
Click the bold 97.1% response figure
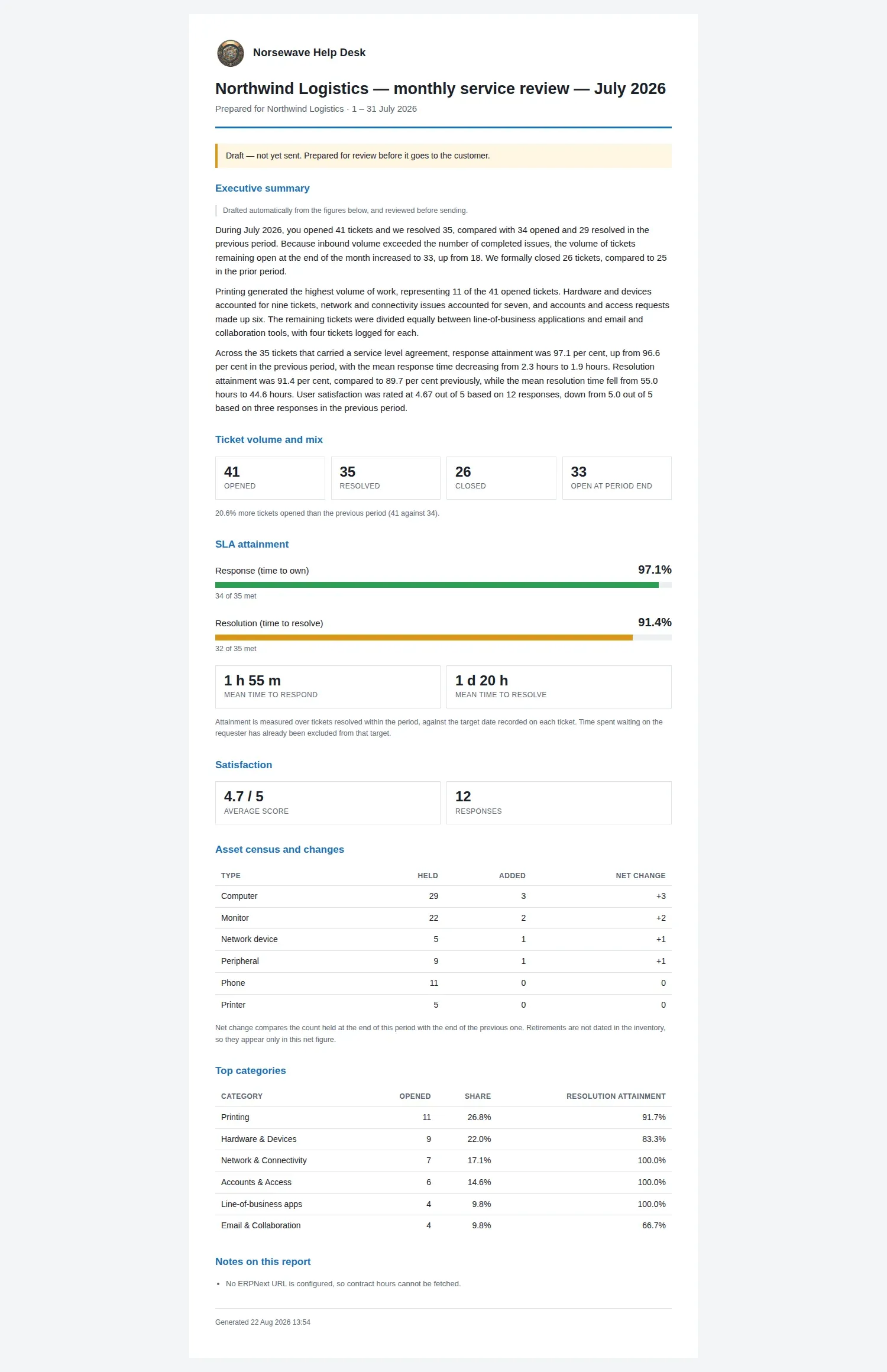pos(655,569)
